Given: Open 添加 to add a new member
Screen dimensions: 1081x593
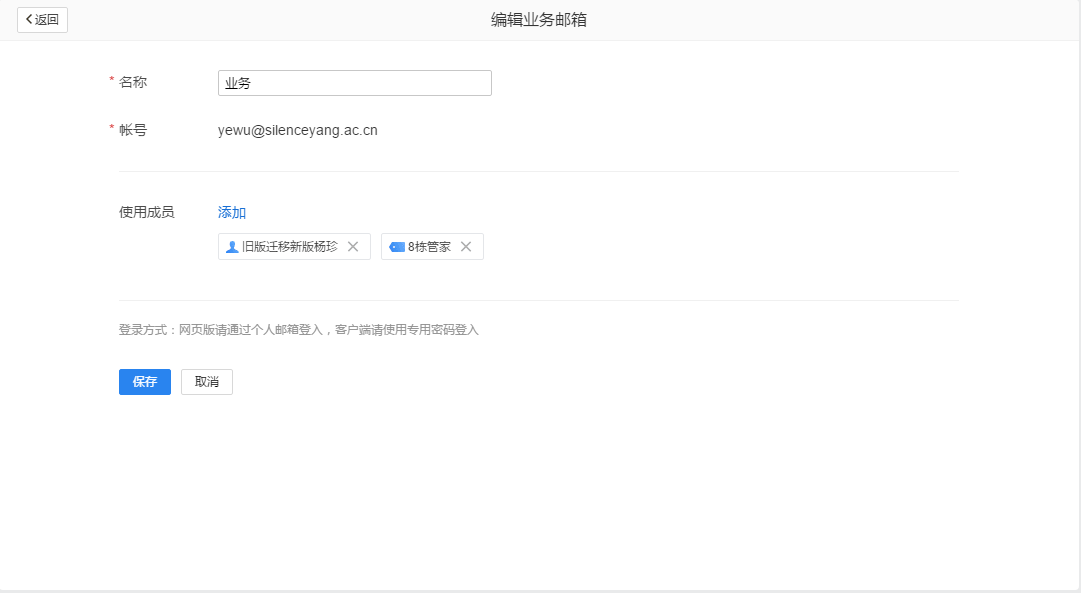Looking at the screenshot, I should pos(231,212).
